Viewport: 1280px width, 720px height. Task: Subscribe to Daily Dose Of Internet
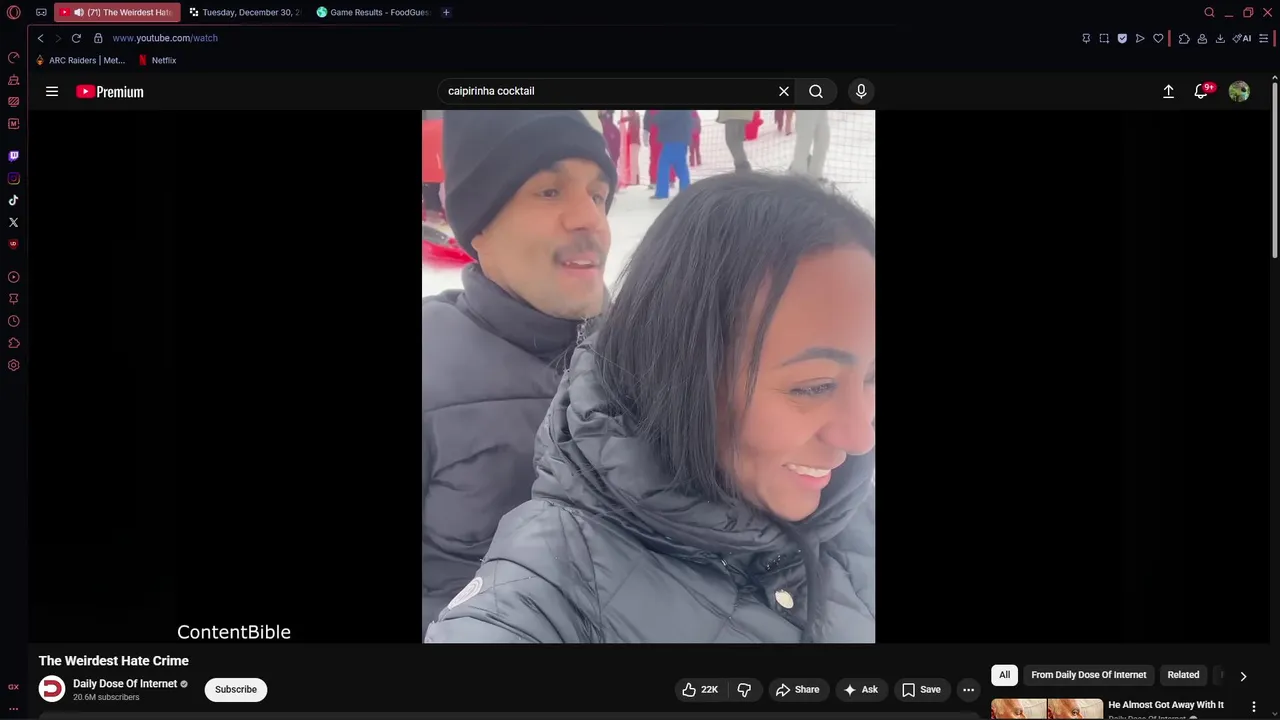(236, 689)
